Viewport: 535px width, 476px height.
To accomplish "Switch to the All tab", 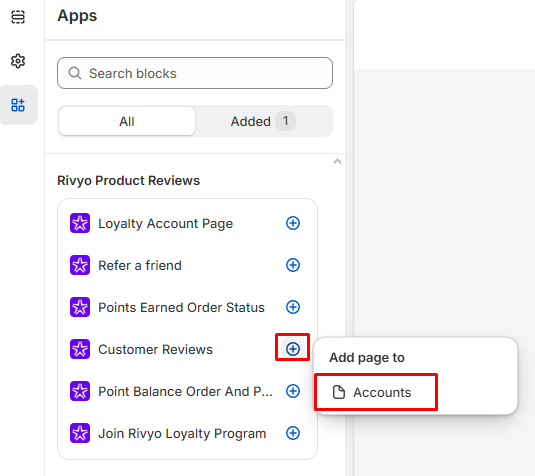I will tap(127, 121).
